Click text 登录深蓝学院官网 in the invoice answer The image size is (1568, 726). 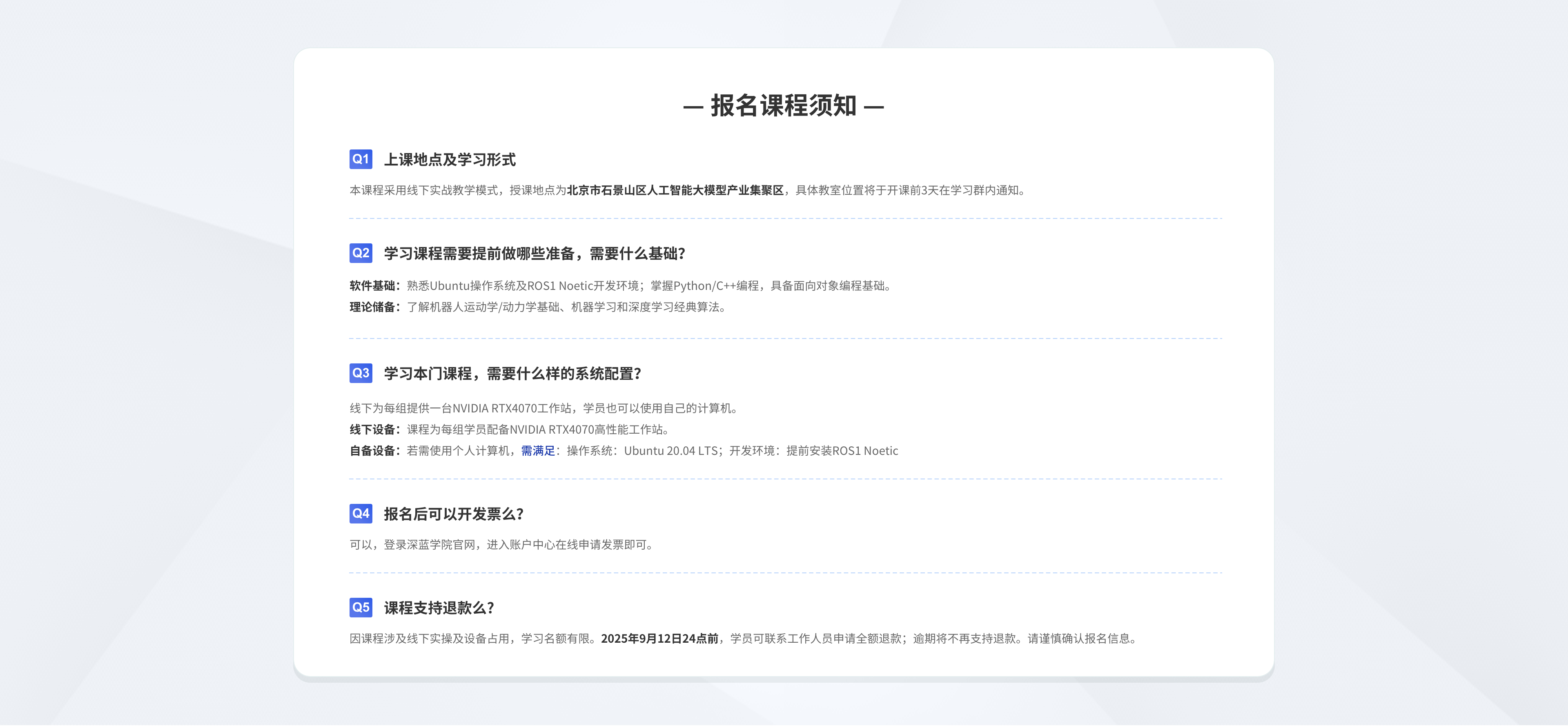tap(429, 544)
